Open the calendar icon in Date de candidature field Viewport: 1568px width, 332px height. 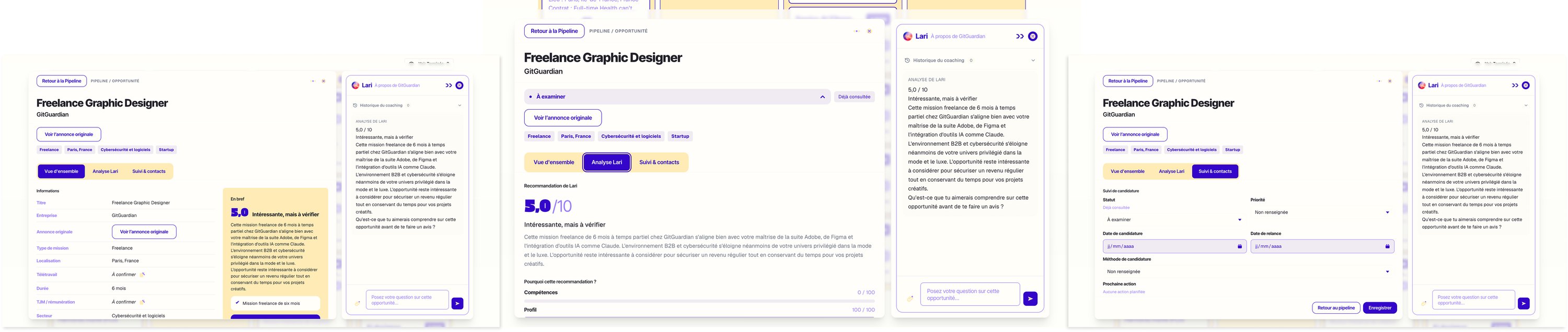click(x=1239, y=246)
